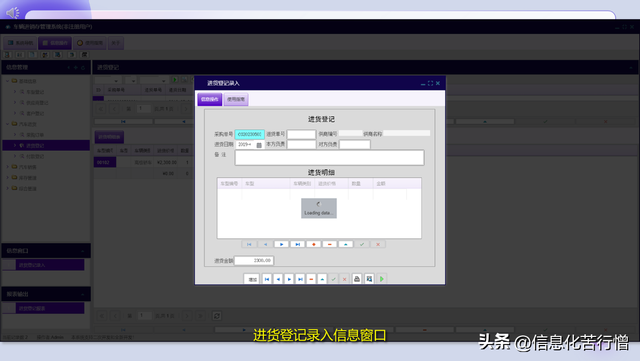Expand 综合管理 tree folder
Image resolution: width=640 pixels, height=361 pixels.
7,188
